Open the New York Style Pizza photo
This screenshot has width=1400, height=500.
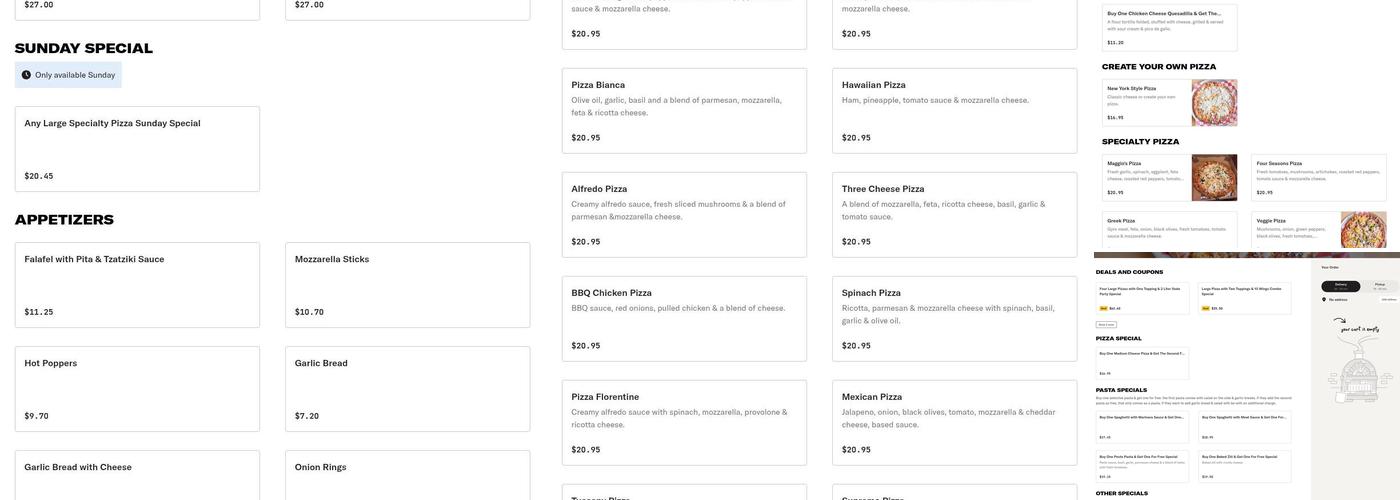coord(1214,102)
